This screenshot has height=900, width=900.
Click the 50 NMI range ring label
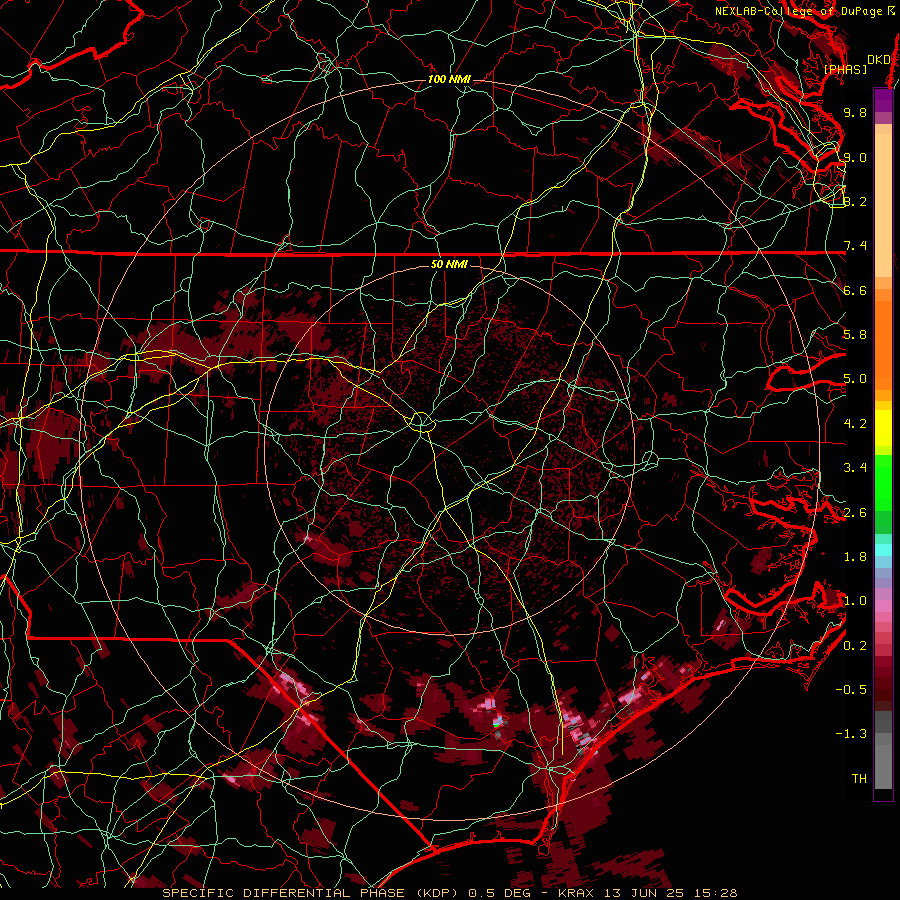449,264
